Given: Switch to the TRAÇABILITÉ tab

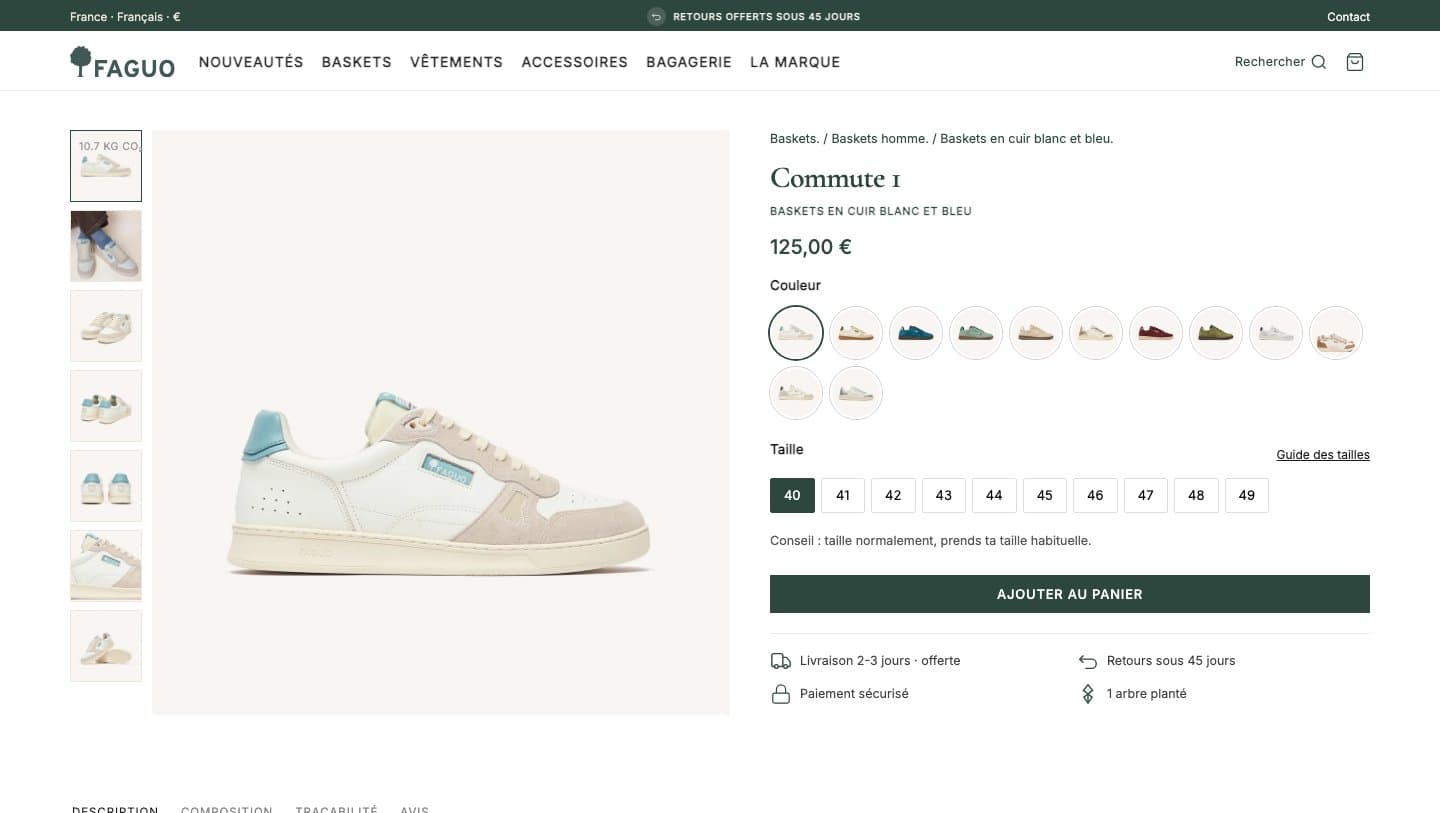Looking at the screenshot, I should [337, 809].
